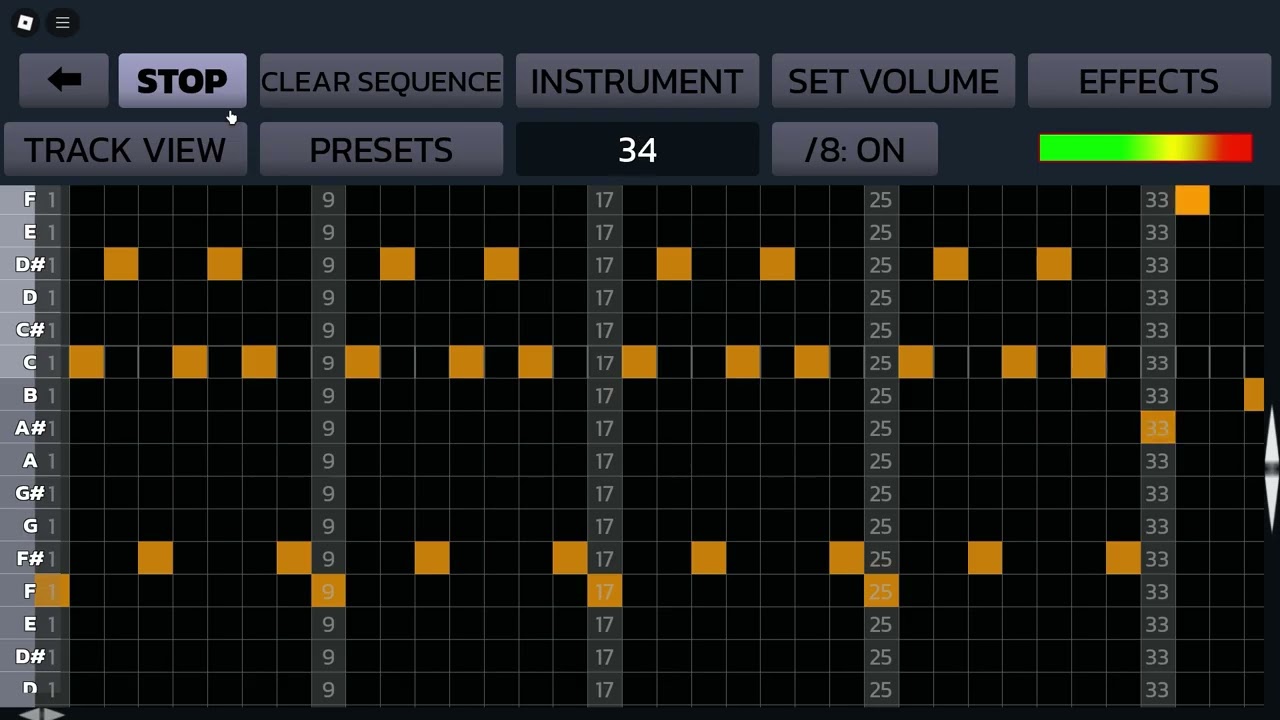The image size is (1280, 720).
Task: Toggle the C note at step 2
Action: pyautogui.click(x=86, y=362)
